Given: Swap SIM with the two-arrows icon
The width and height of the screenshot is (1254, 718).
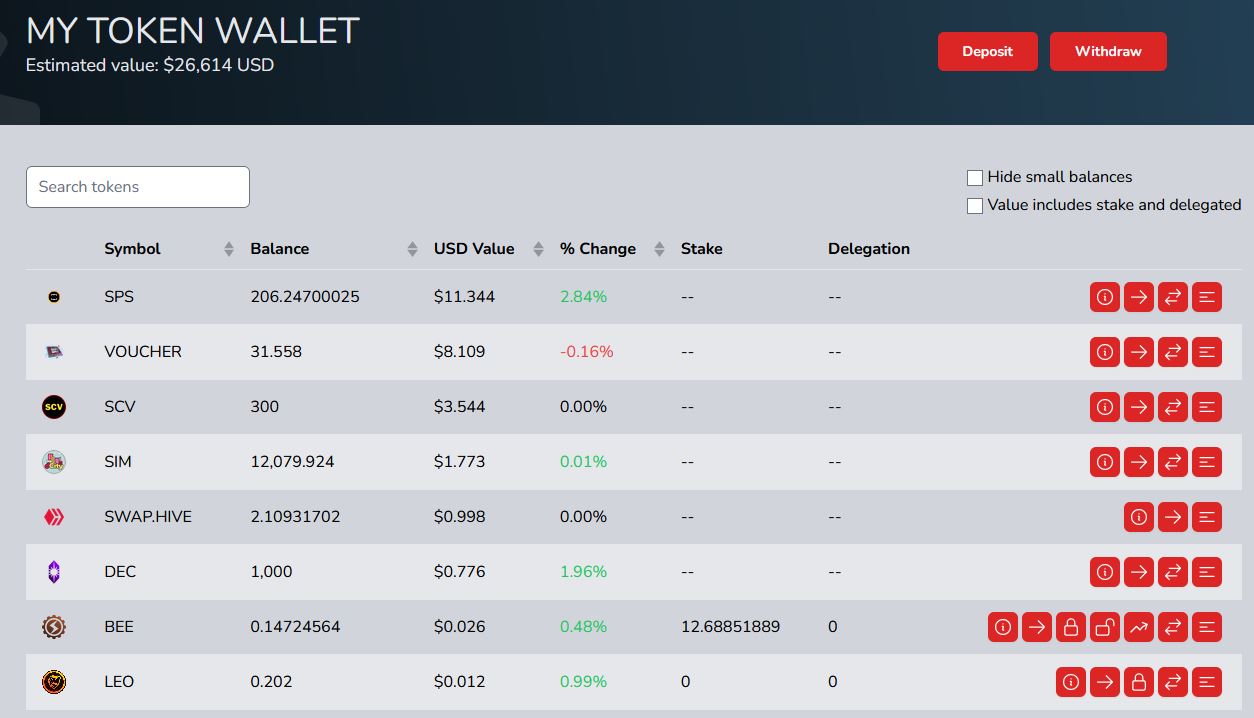Looking at the screenshot, I should tap(1173, 462).
